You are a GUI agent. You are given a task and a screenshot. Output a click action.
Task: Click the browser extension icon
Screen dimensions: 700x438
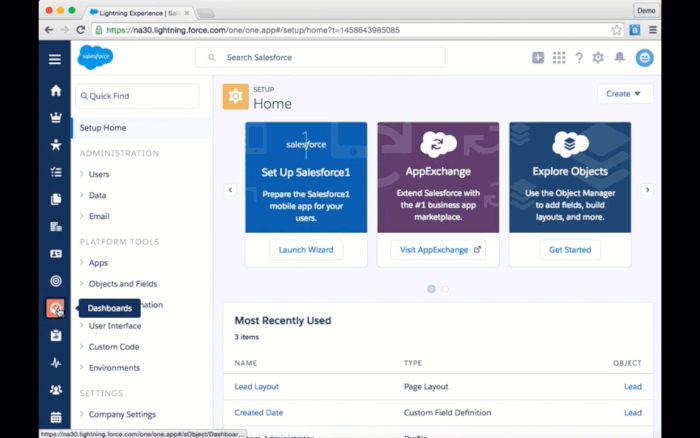pos(635,30)
